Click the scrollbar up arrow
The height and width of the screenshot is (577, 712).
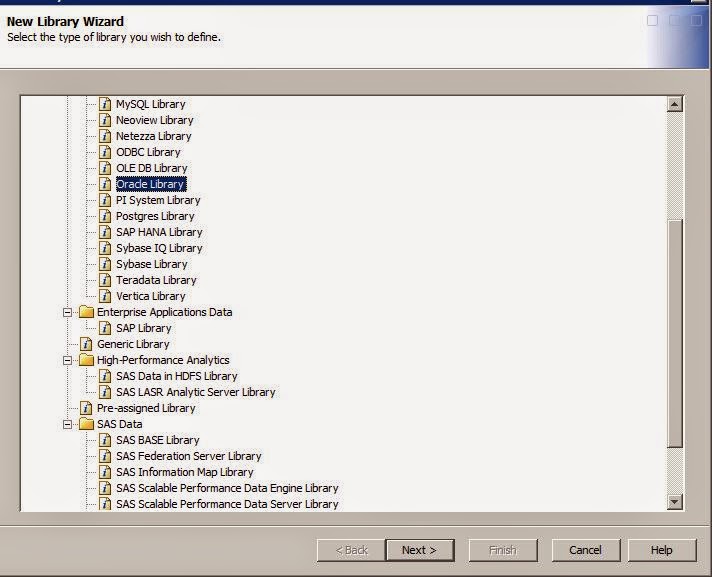pos(675,104)
